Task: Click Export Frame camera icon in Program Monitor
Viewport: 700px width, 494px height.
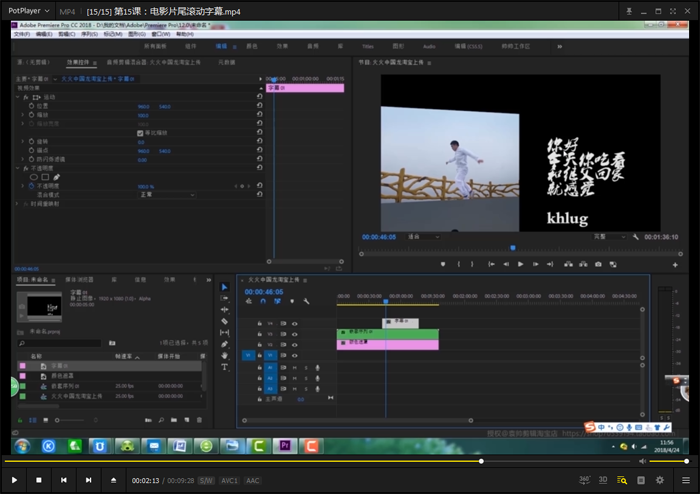Action: [x=598, y=264]
